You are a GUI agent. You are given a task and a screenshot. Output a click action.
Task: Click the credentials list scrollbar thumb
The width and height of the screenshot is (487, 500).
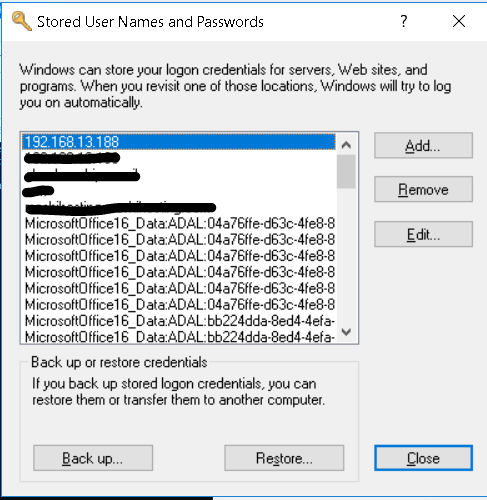click(x=346, y=172)
